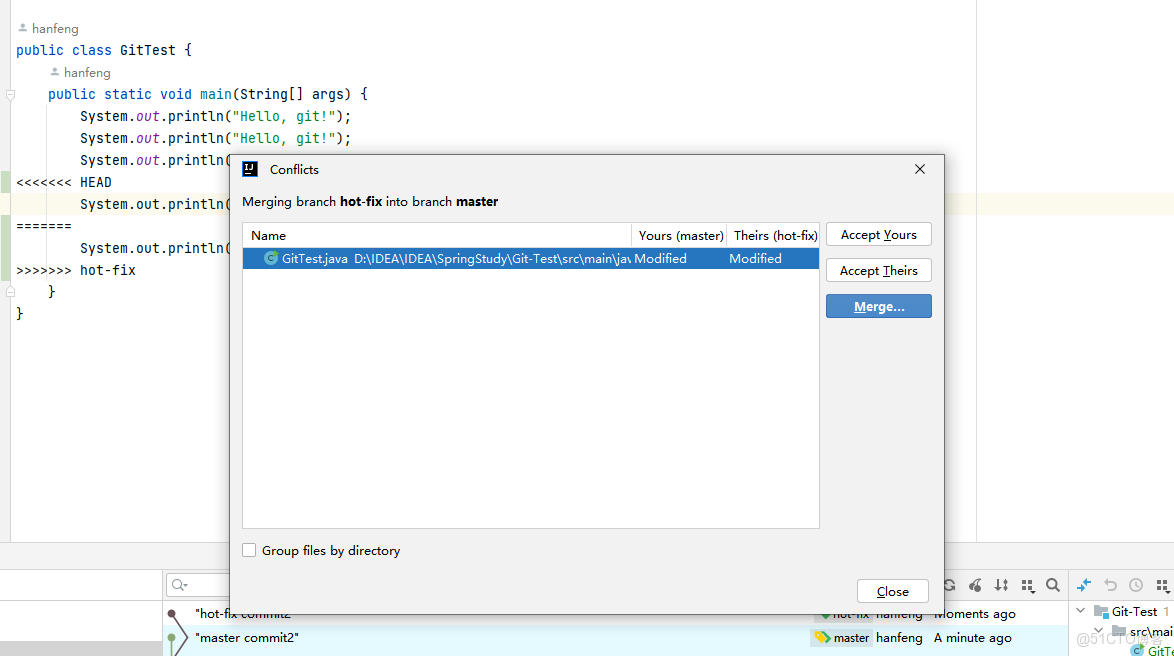Click the Git-Test module folder icon
This screenshot has width=1174, height=656.
point(1101,612)
